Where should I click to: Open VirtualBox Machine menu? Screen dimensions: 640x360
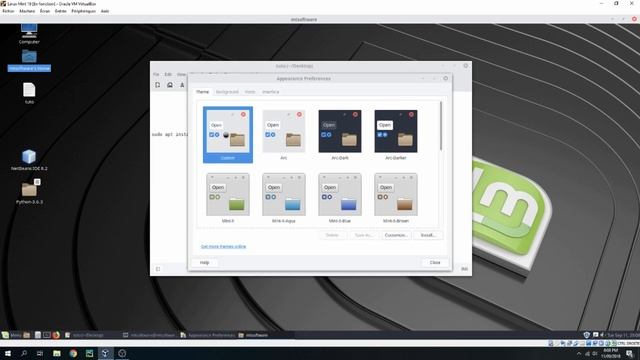[x=27, y=11]
